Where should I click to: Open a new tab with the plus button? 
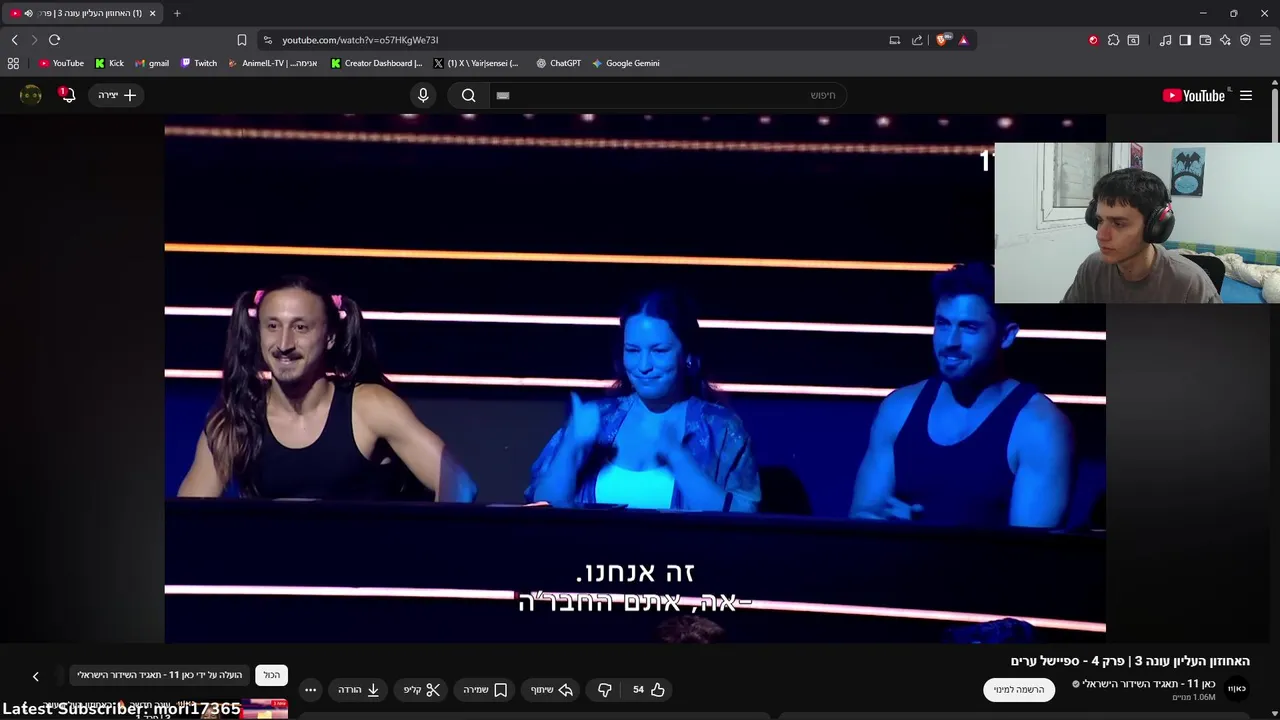[177, 13]
